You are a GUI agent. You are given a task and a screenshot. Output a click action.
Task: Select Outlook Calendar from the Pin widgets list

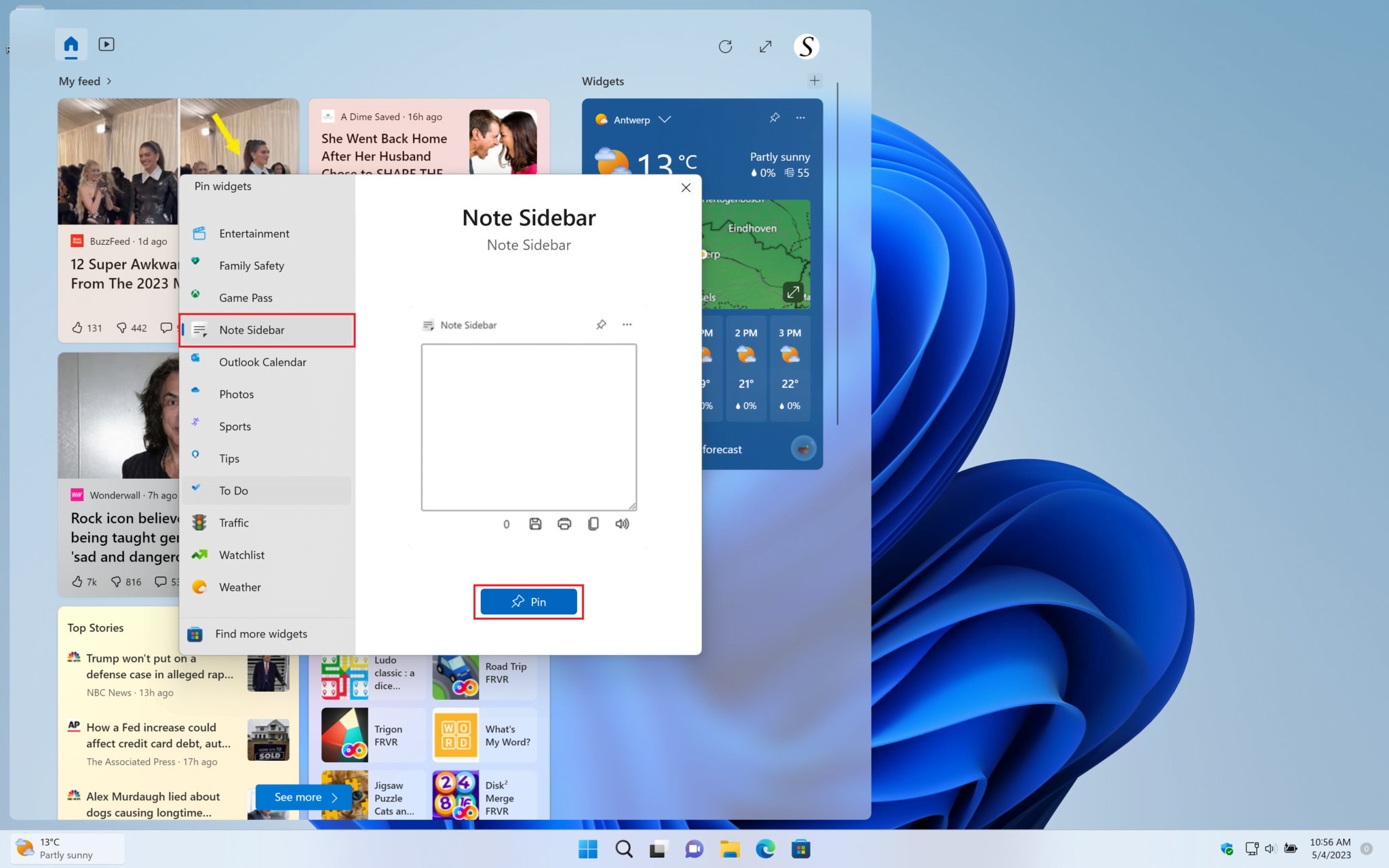tap(262, 361)
